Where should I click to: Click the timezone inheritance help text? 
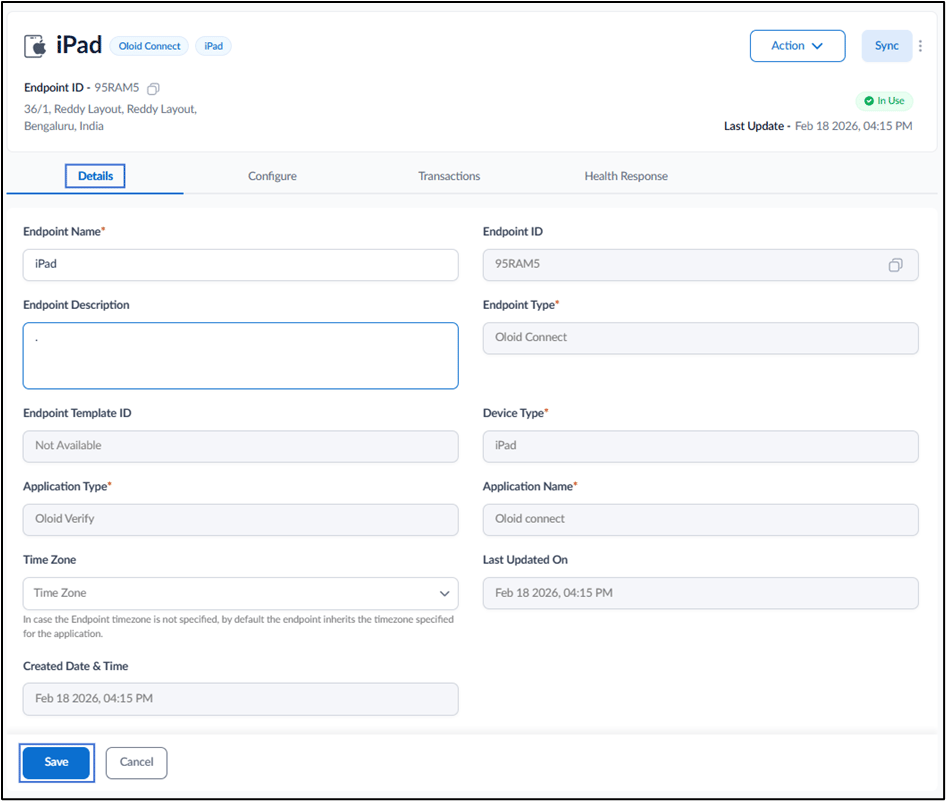238,627
